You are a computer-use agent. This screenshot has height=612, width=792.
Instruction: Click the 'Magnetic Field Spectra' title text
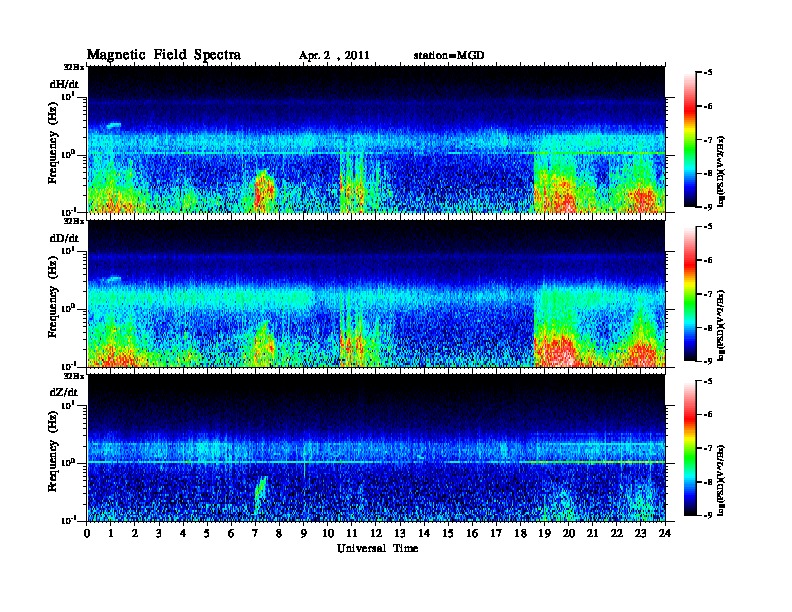click(164, 55)
